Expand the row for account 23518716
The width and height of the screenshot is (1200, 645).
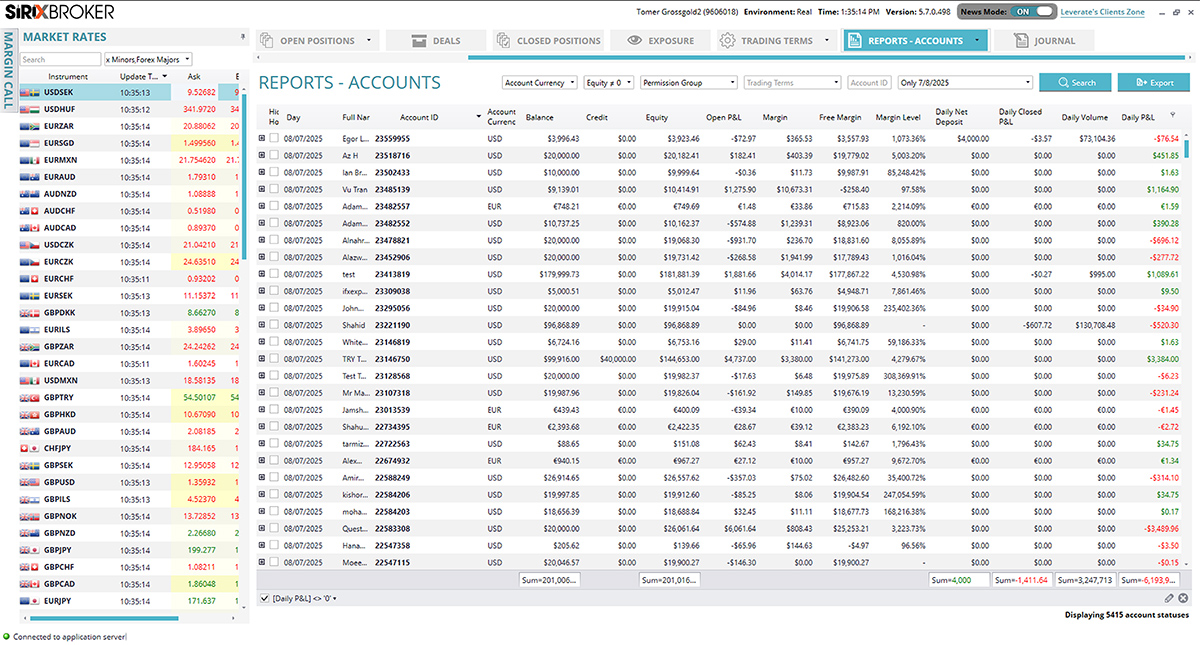(x=262, y=155)
